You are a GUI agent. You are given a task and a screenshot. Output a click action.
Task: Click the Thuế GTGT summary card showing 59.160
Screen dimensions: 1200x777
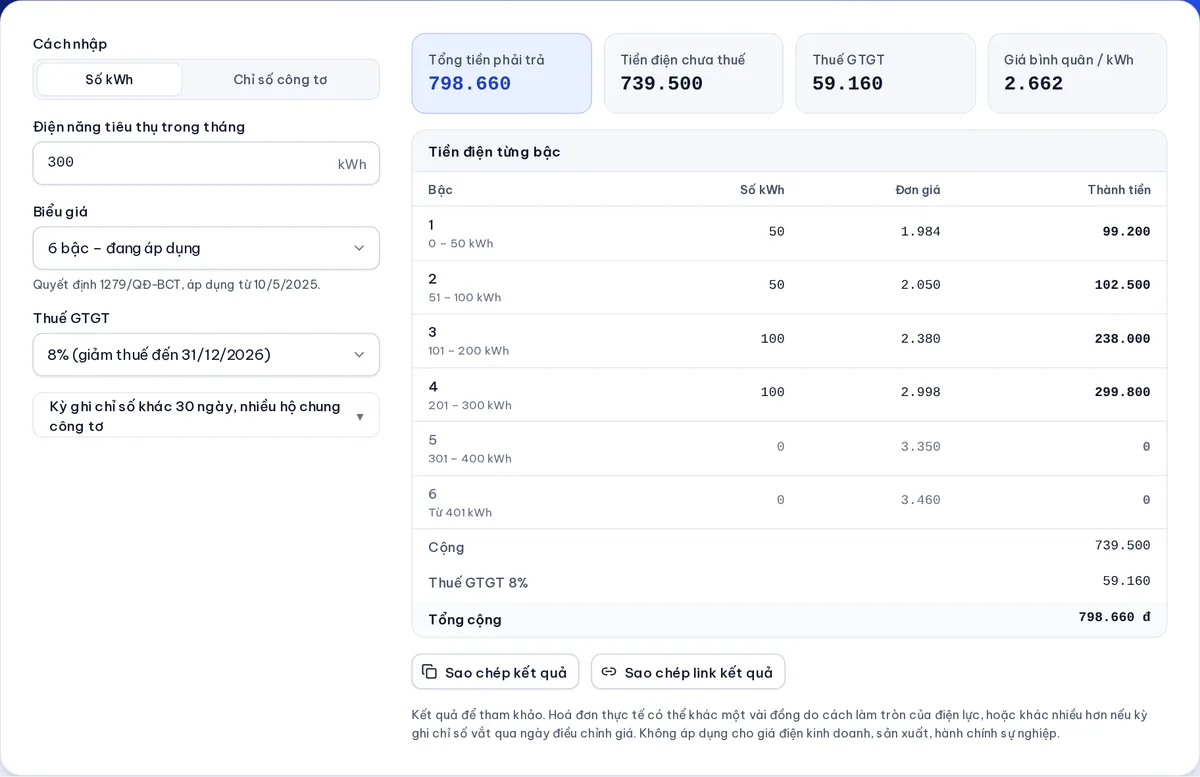pos(885,73)
